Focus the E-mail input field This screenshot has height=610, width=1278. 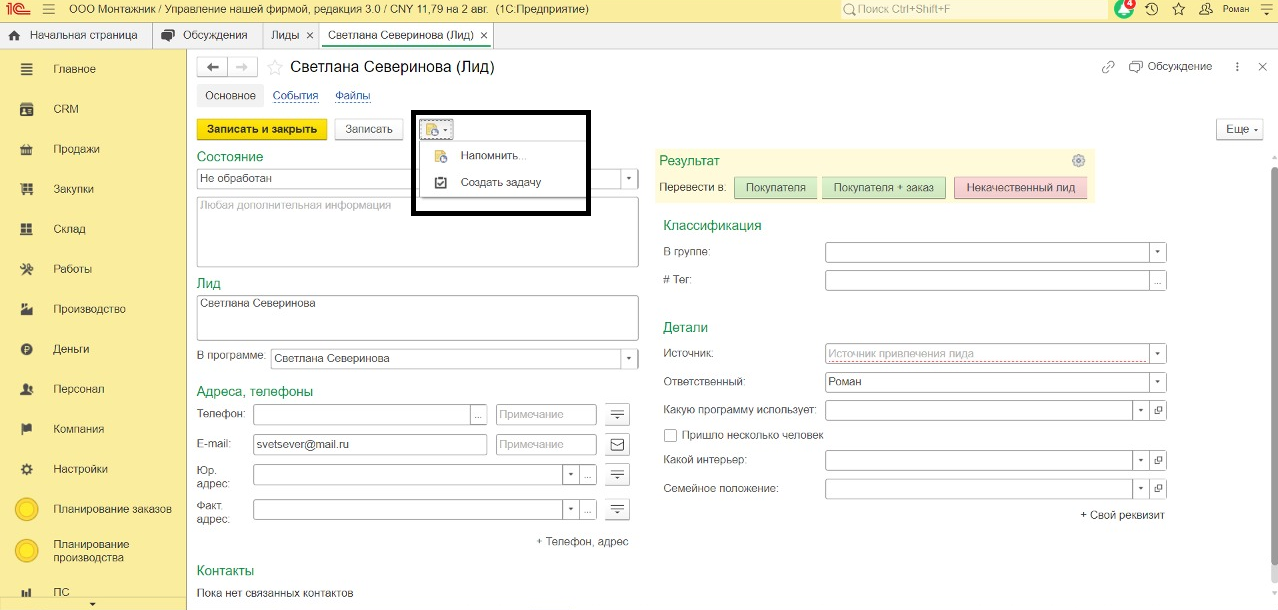370,444
